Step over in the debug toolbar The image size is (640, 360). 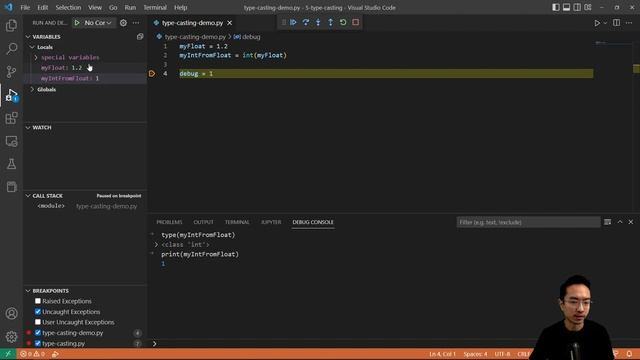point(306,22)
